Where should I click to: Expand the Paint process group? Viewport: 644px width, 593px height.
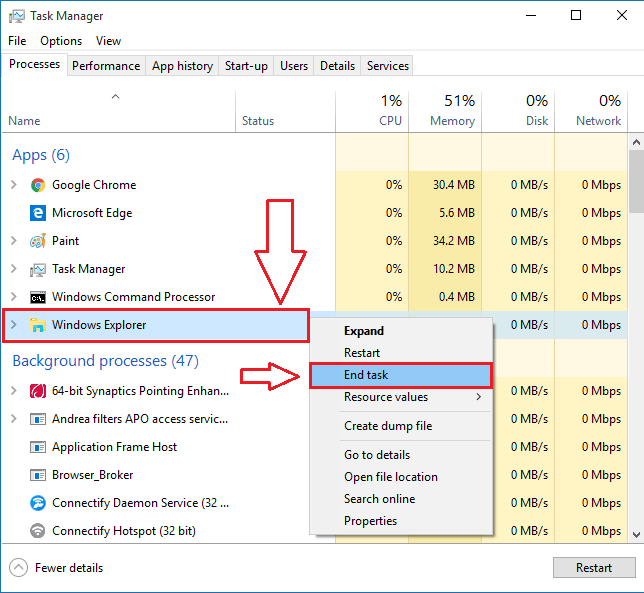click(x=14, y=241)
